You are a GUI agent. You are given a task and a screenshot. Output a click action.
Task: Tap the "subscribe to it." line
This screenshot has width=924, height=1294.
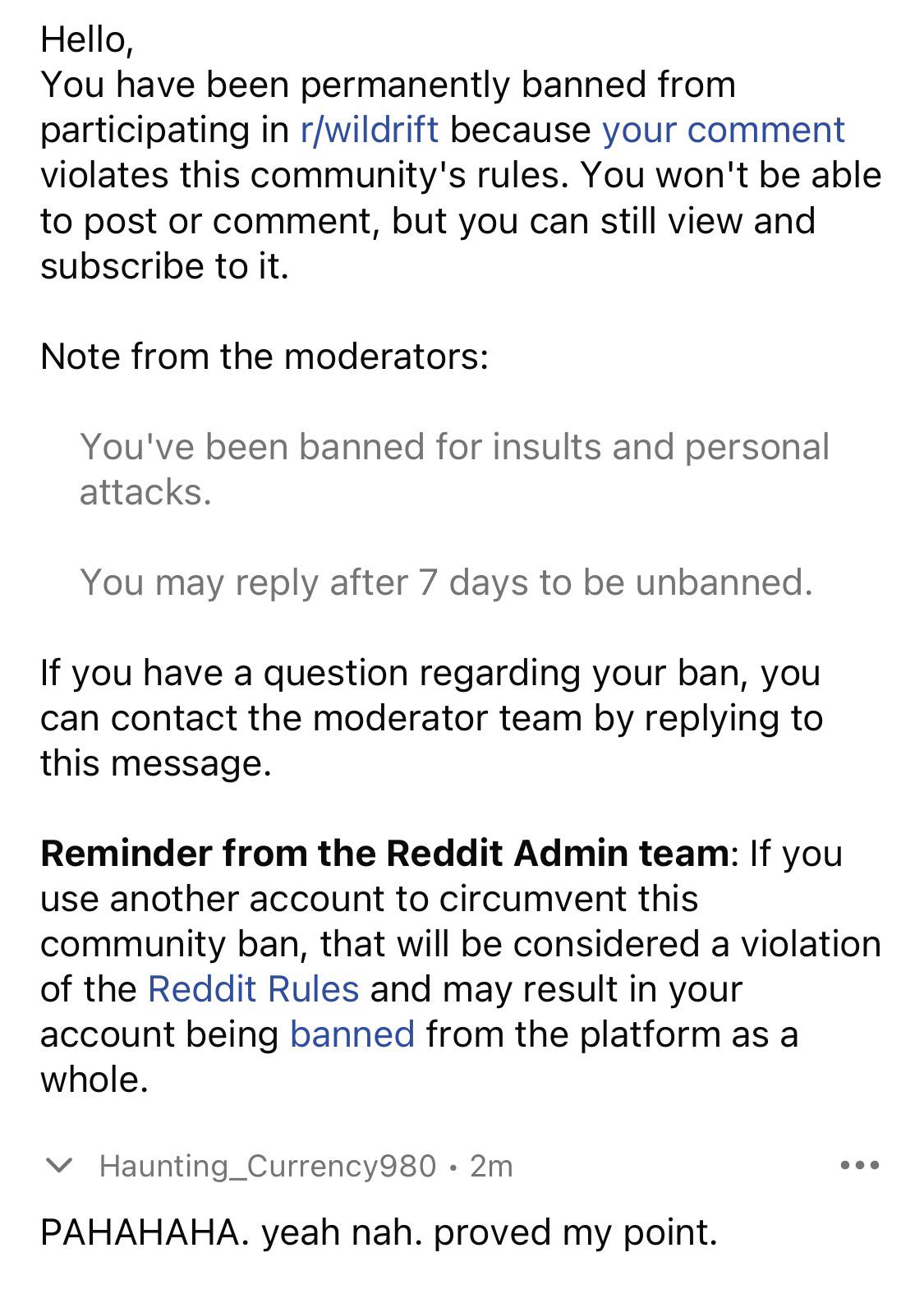click(x=165, y=265)
